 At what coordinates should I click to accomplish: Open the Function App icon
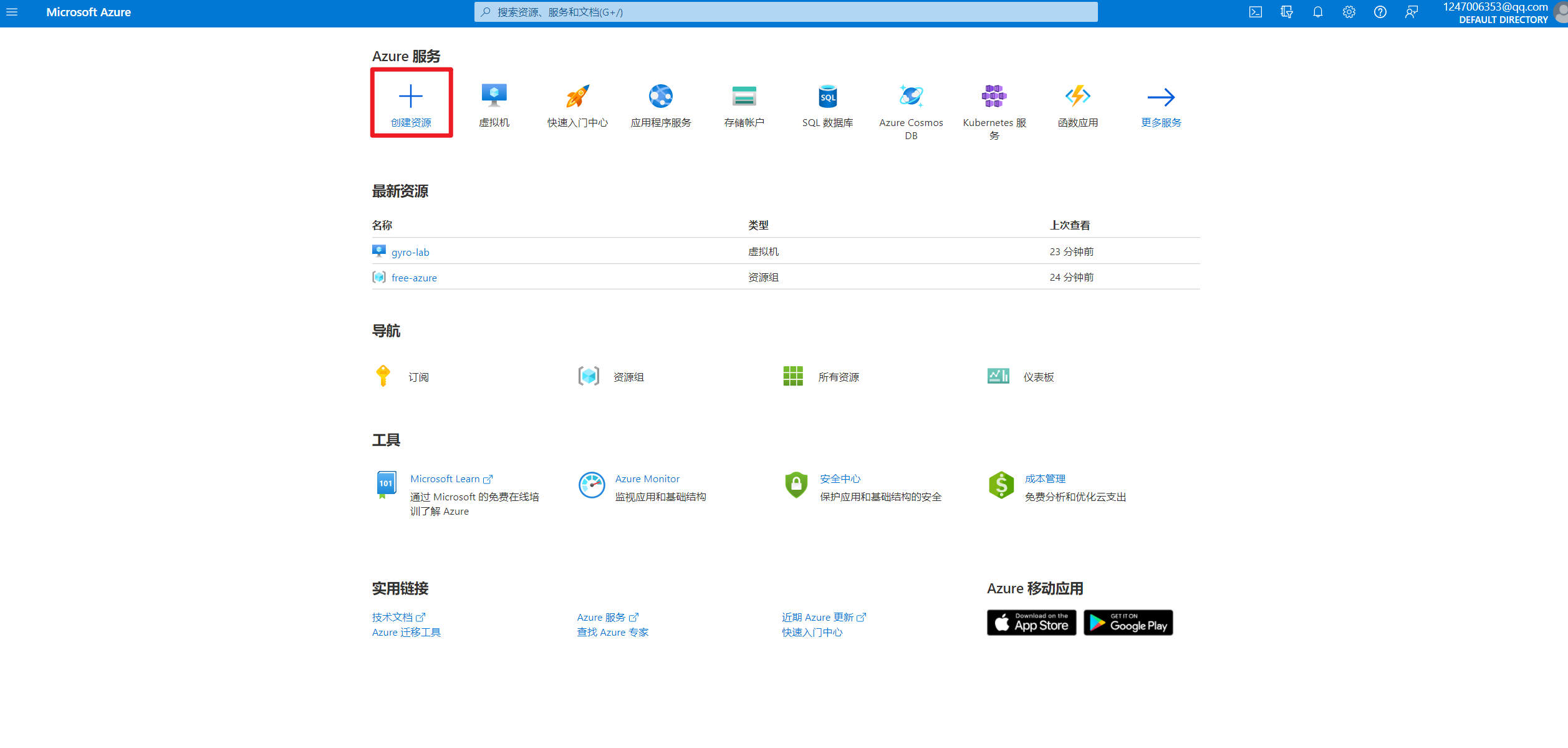(x=1077, y=96)
